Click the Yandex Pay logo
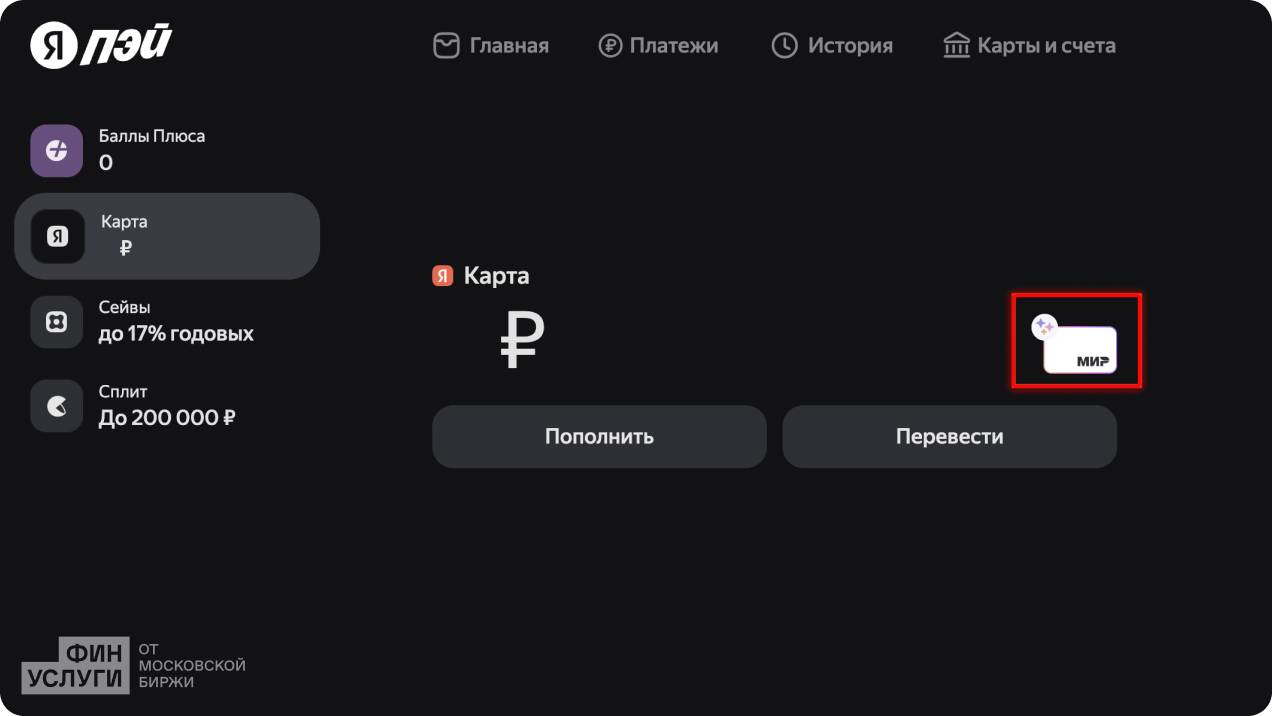 (x=101, y=45)
